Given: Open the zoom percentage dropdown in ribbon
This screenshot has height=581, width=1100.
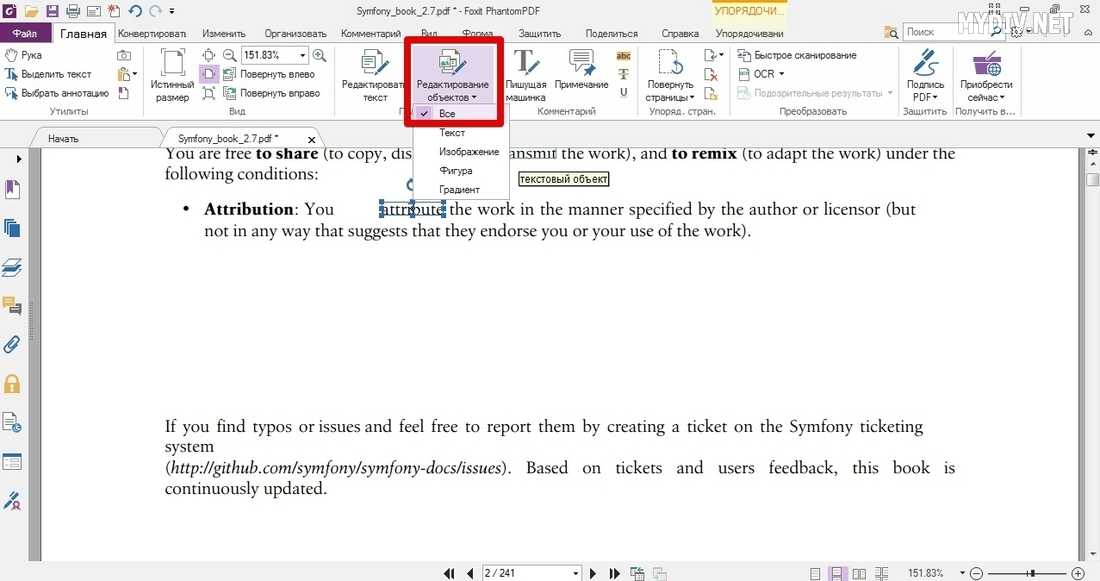Looking at the screenshot, I should coord(303,56).
